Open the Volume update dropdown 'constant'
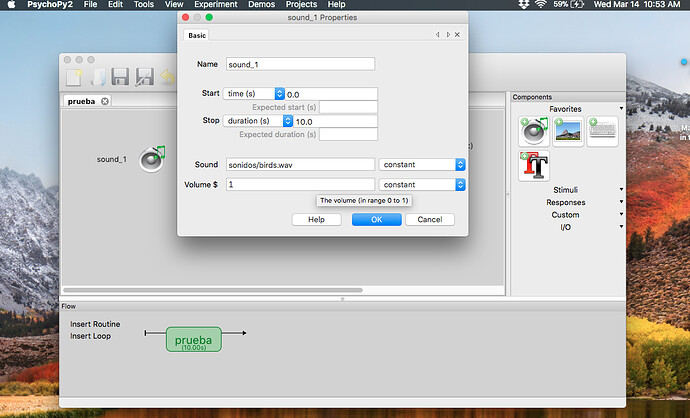This screenshot has height=418, width=690. tap(422, 185)
